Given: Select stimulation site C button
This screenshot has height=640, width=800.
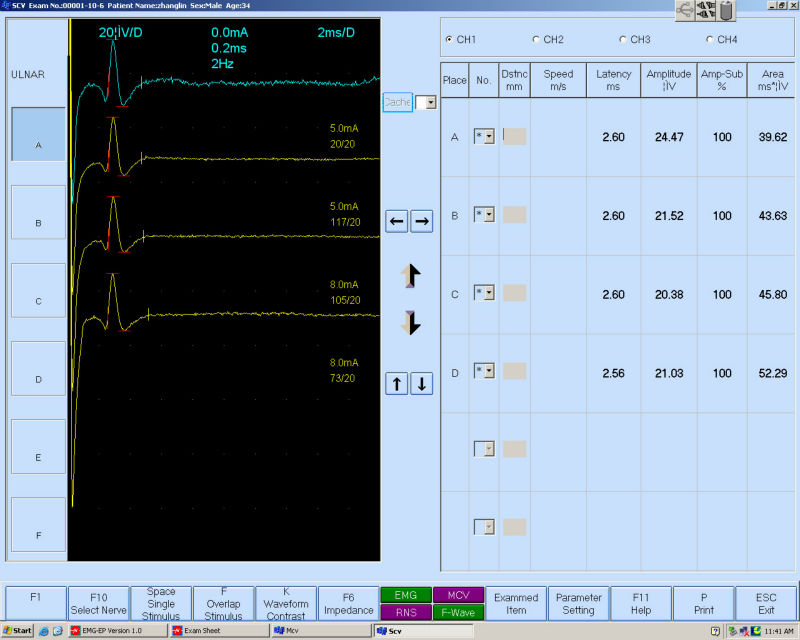Looking at the screenshot, I should [x=38, y=290].
